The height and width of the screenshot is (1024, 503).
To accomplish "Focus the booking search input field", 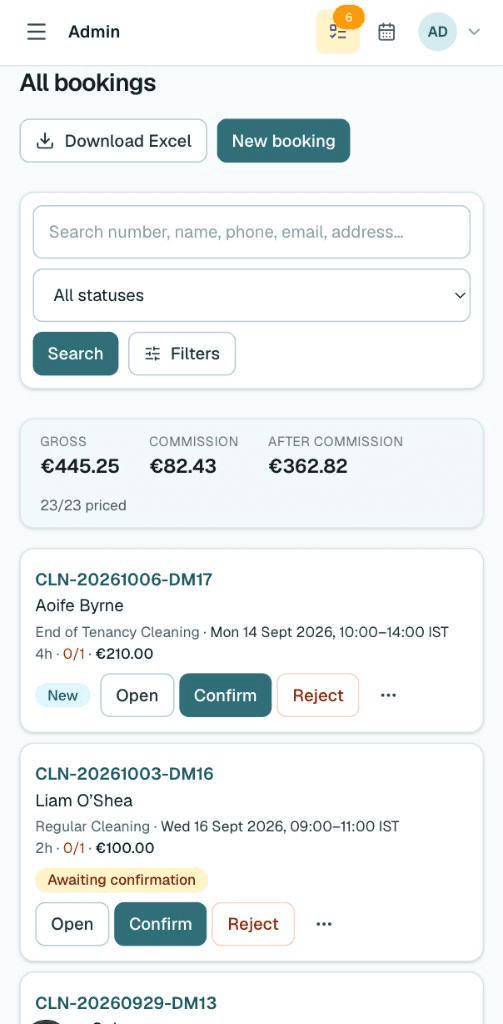I will pos(252,232).
